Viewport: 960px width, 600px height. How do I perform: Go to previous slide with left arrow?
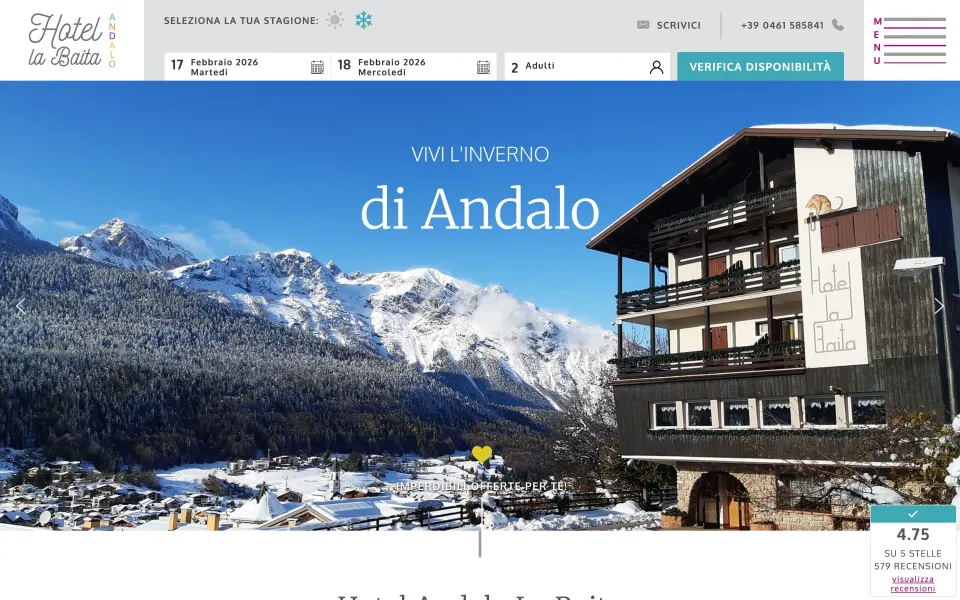click(x=20, y=306)
